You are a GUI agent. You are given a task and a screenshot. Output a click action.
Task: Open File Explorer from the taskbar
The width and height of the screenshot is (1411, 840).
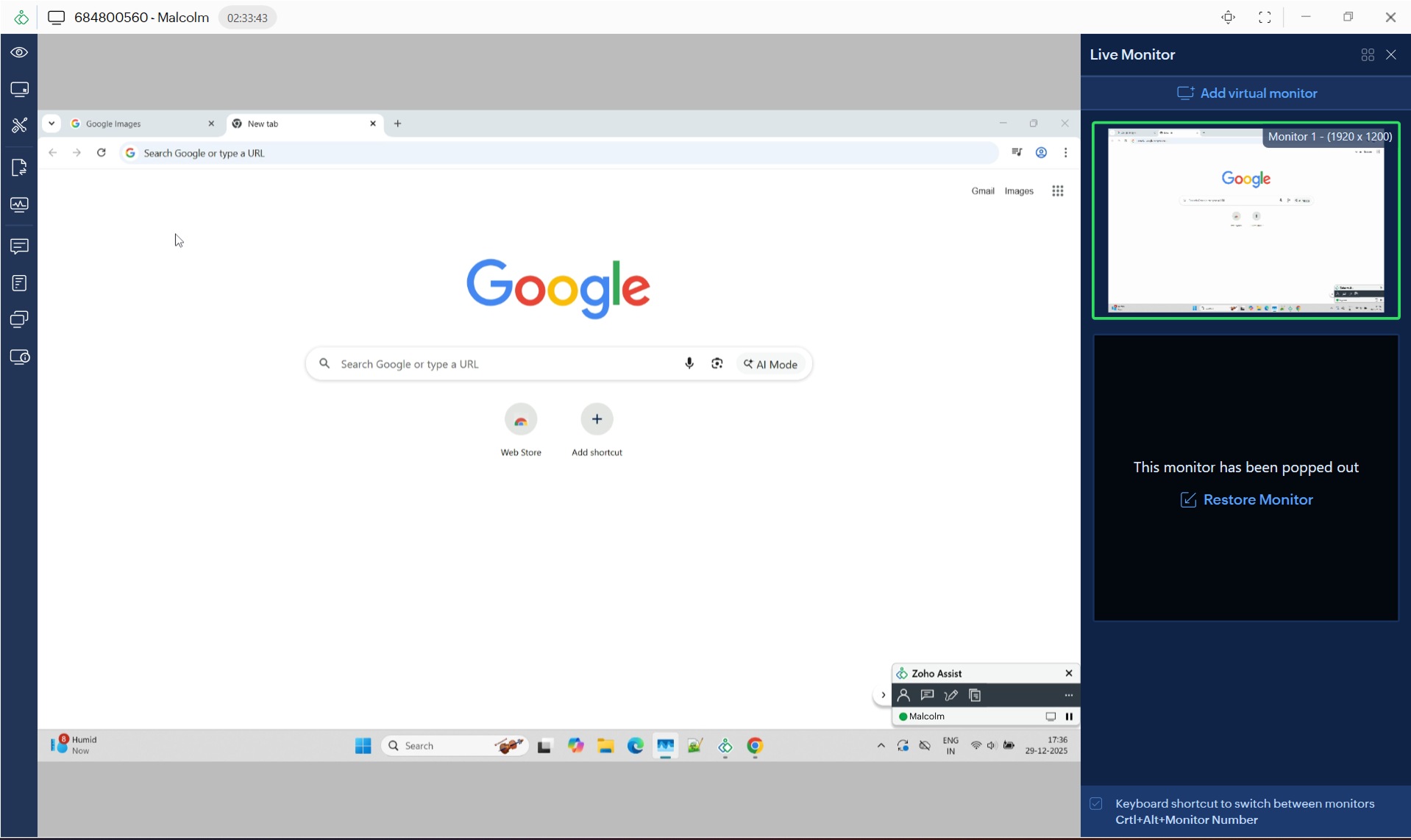pos(605,746)
